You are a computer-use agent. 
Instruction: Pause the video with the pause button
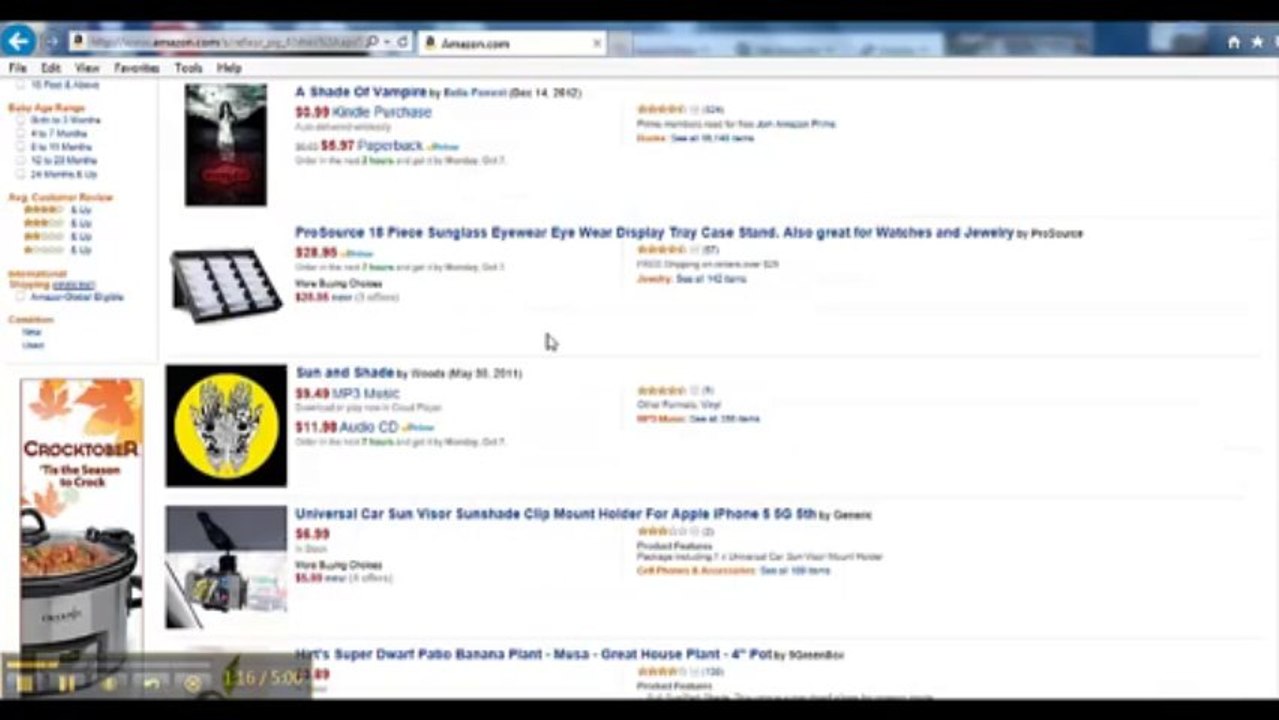click(x=66, y=684)
